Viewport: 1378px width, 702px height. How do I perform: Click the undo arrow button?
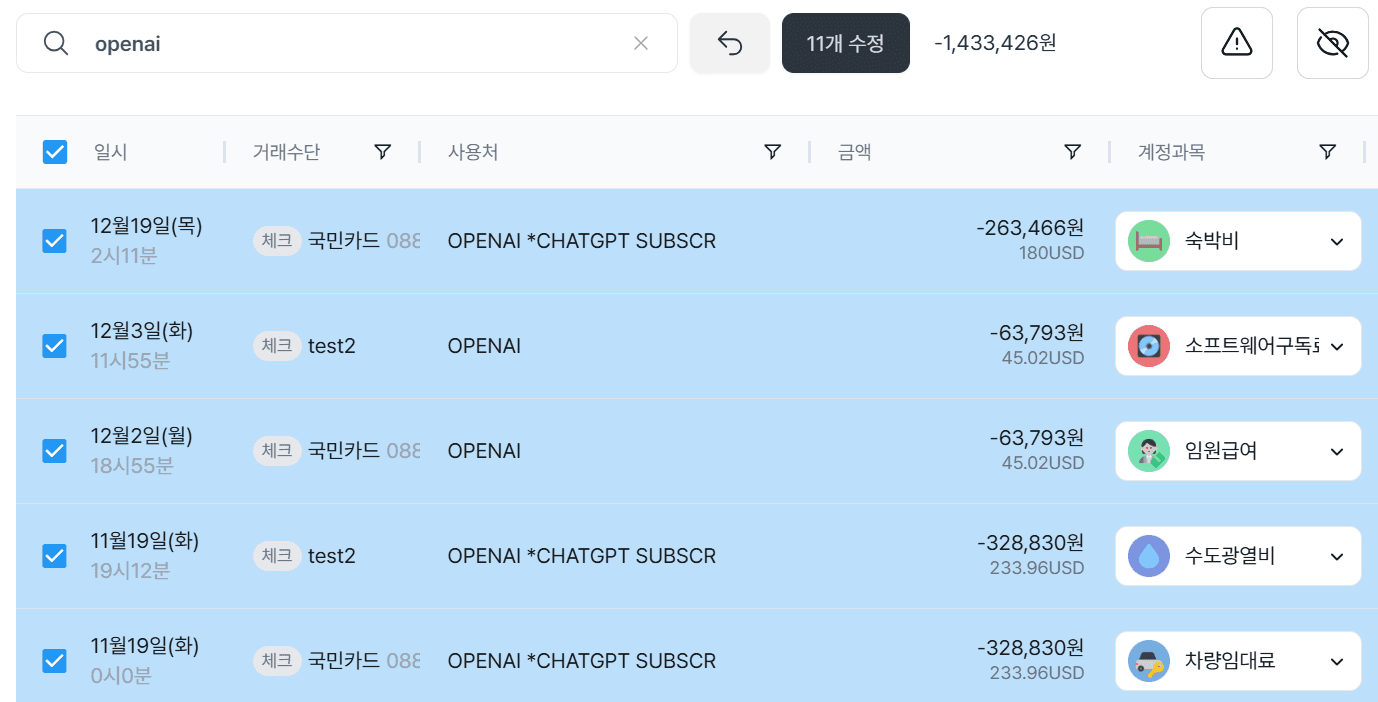point(730,43)
